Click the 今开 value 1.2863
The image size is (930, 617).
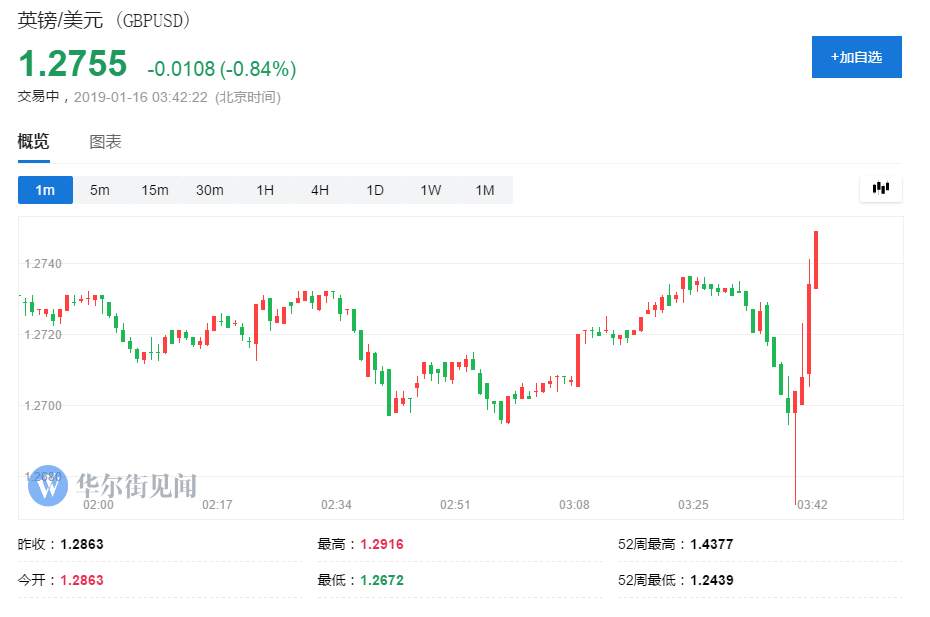click(82, 580)
